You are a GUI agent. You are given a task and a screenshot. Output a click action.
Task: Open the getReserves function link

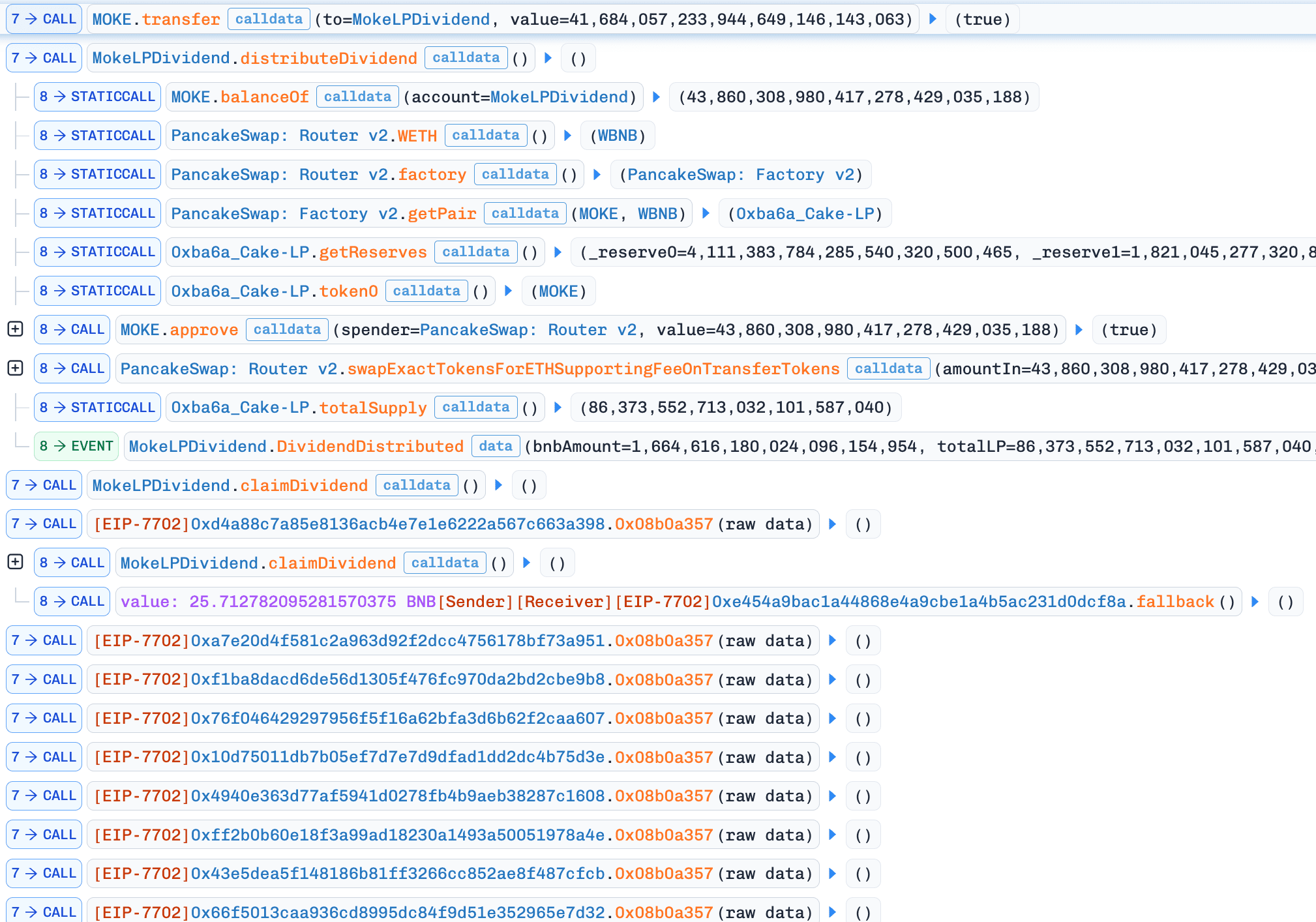[x=373, y=252]
